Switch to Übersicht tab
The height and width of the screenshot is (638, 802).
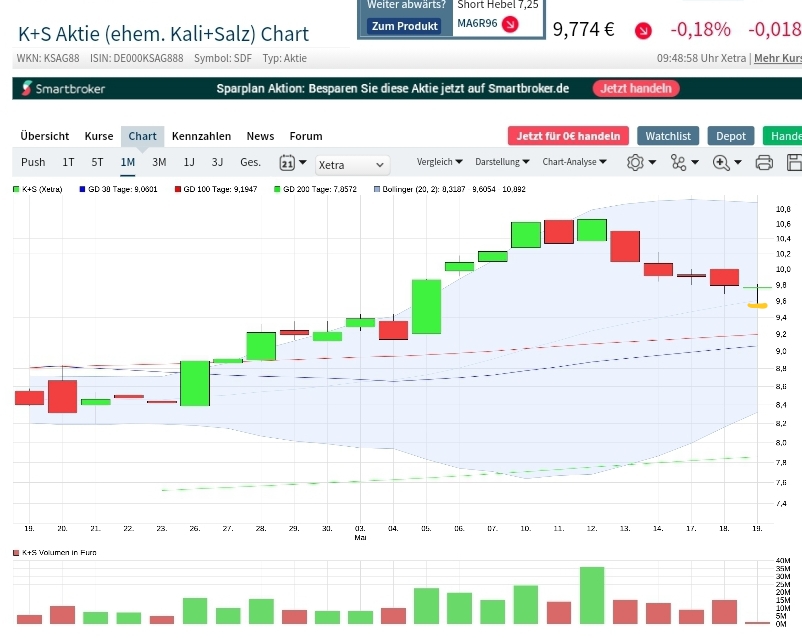[x=44, y=136]
